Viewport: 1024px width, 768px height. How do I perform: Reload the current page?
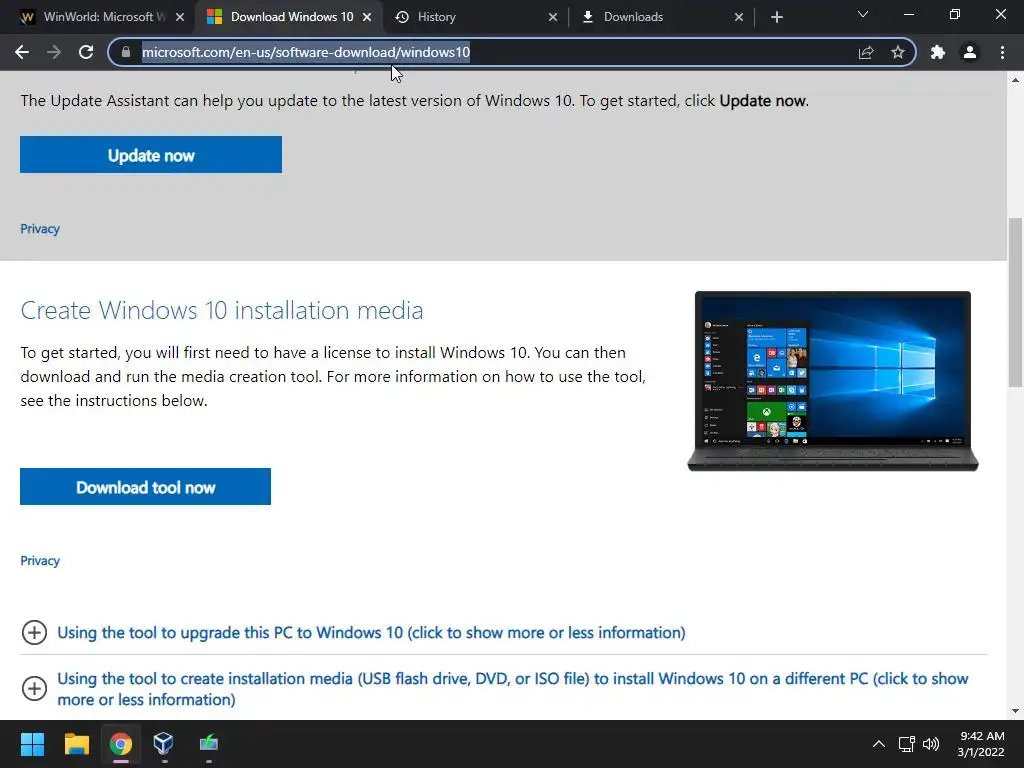tap(86, 52)
